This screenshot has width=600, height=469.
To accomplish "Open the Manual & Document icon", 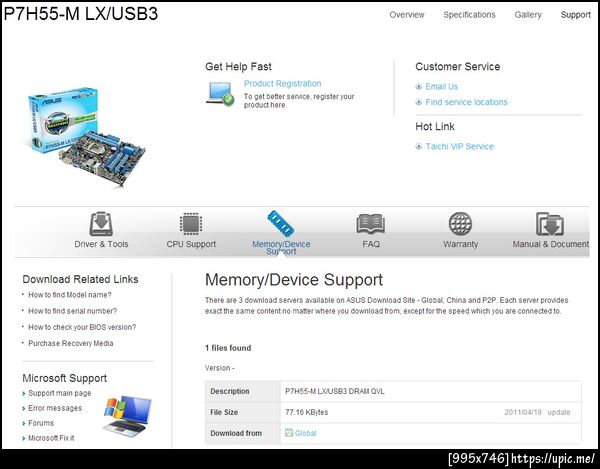I will 550,224.
